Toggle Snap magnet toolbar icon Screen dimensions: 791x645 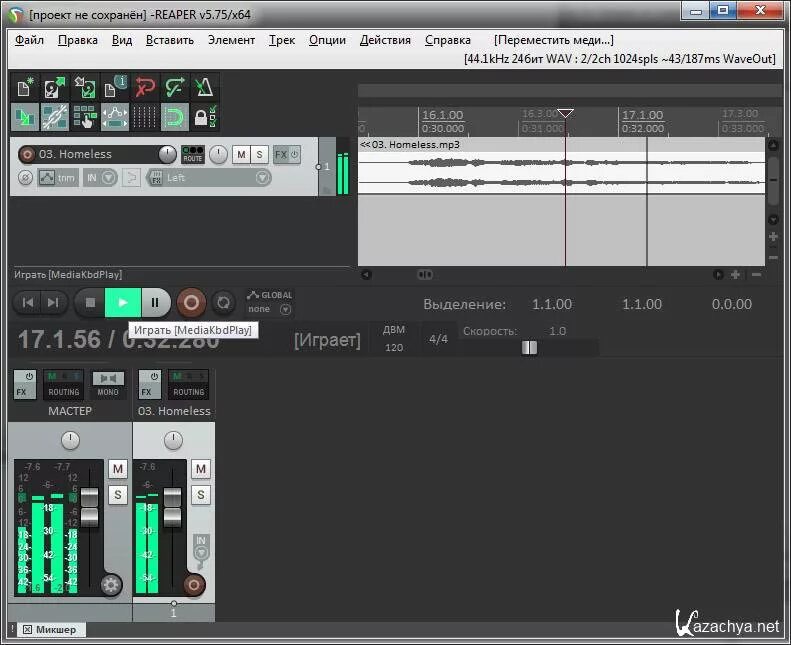pyautogui.click(x=175, y=117)
